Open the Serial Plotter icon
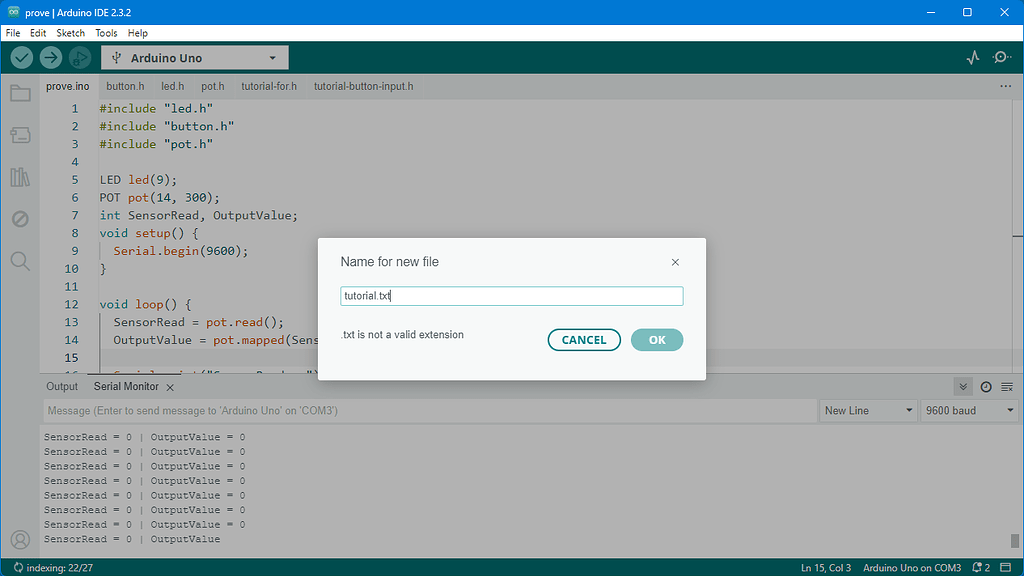This screenshot has height=576, width=1024. pos(972,57)
